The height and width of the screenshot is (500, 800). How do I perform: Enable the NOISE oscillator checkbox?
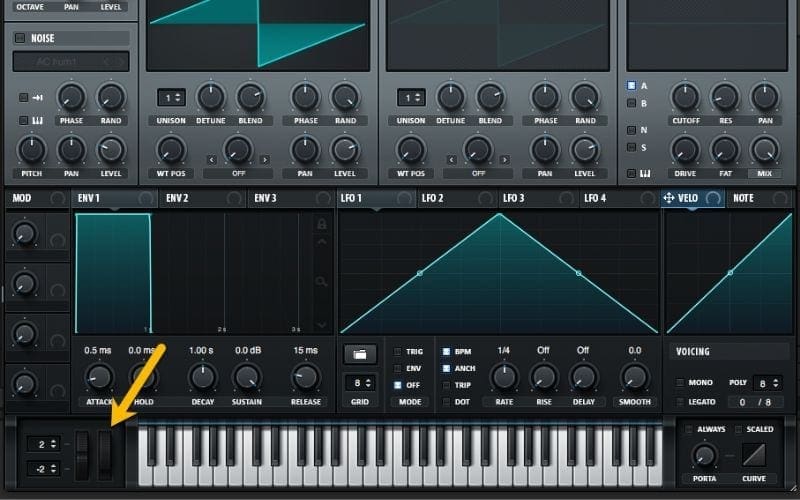20,38
